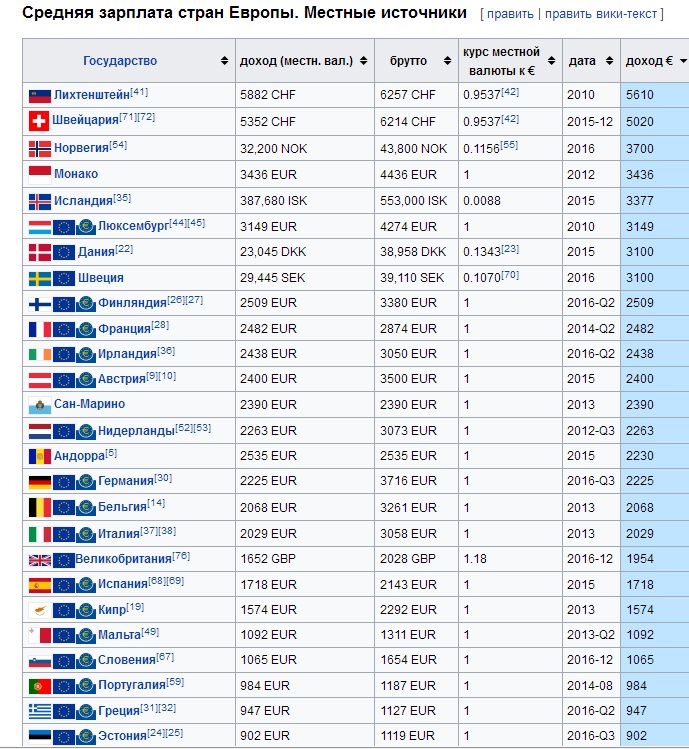Image resolution: width=689 pixels, height=749 pixels.
Task: Open править вики-текст edit link
Action: pyautogui.click(x=601, y=14)
